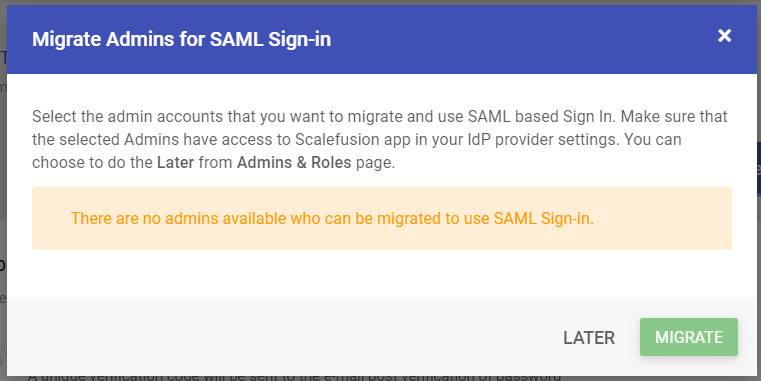Click the orange no admins available warning
Screen dimensions: 761x381
pyautogui.click(x=332, y=218)
